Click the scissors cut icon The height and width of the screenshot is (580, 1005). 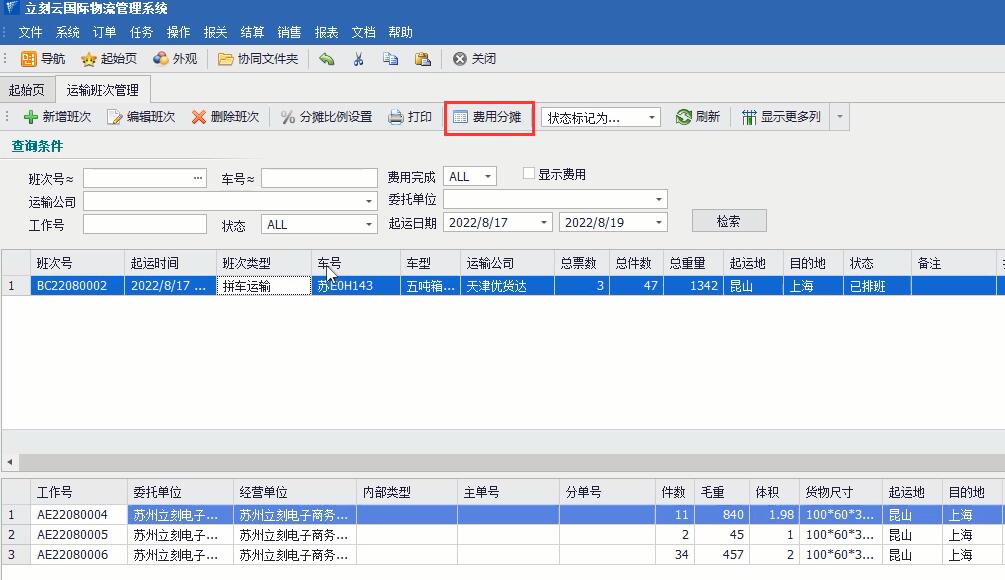pos(358,59)
